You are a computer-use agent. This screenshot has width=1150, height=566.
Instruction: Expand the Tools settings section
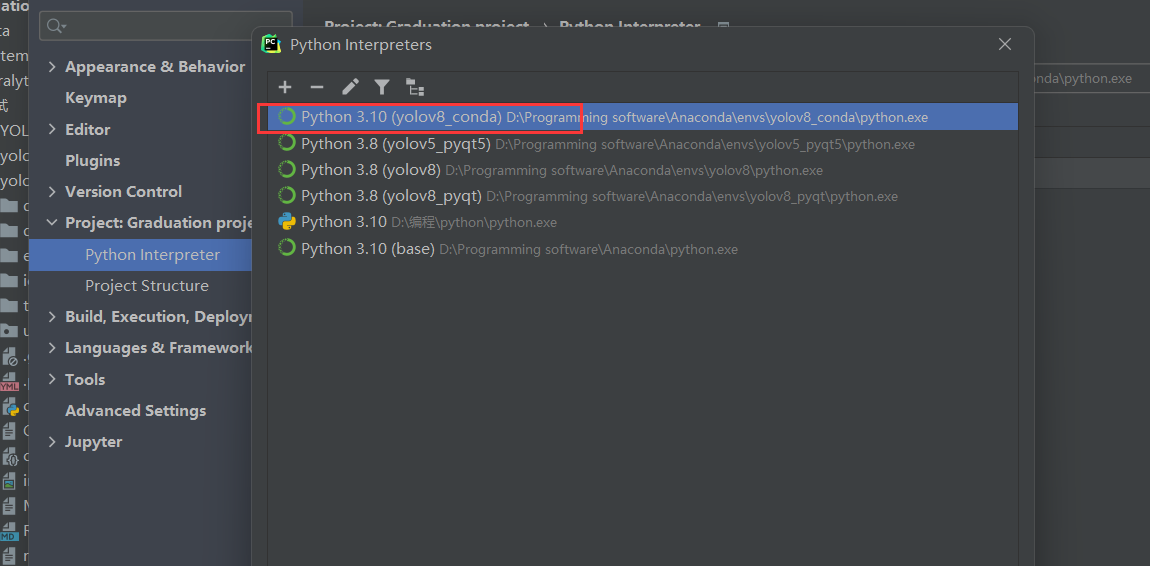coord(51,379)
